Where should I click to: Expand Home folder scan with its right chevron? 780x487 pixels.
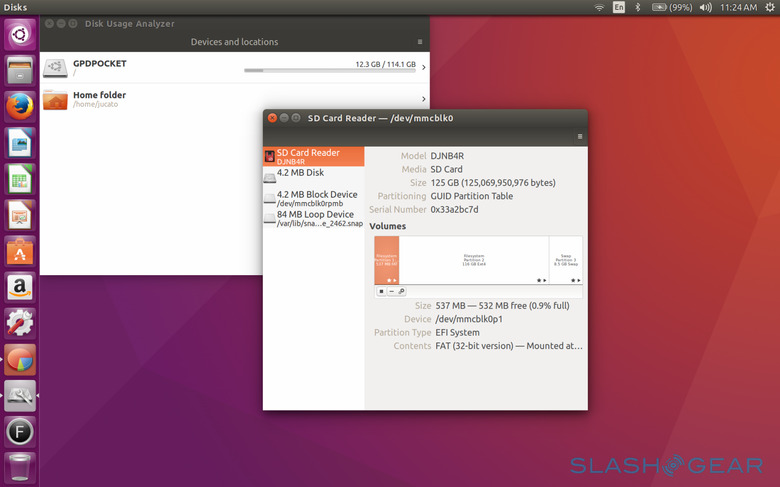424,99
